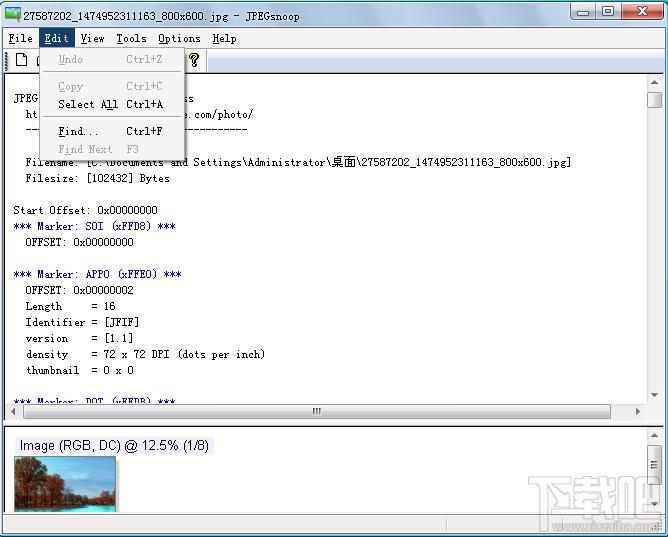Click the Marker: APP0 (xFFE0) line
The image size is (668, 537).
[x=97, y=274]
